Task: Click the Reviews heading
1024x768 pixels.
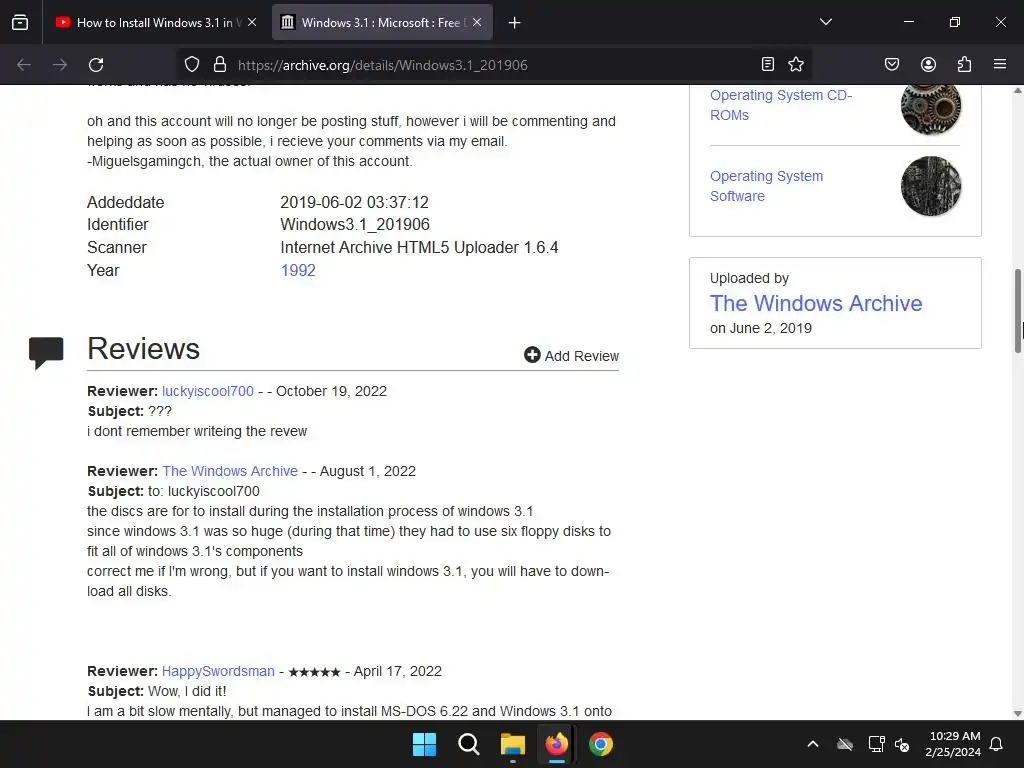Action: pyautogui.click(x=144, y=348)
